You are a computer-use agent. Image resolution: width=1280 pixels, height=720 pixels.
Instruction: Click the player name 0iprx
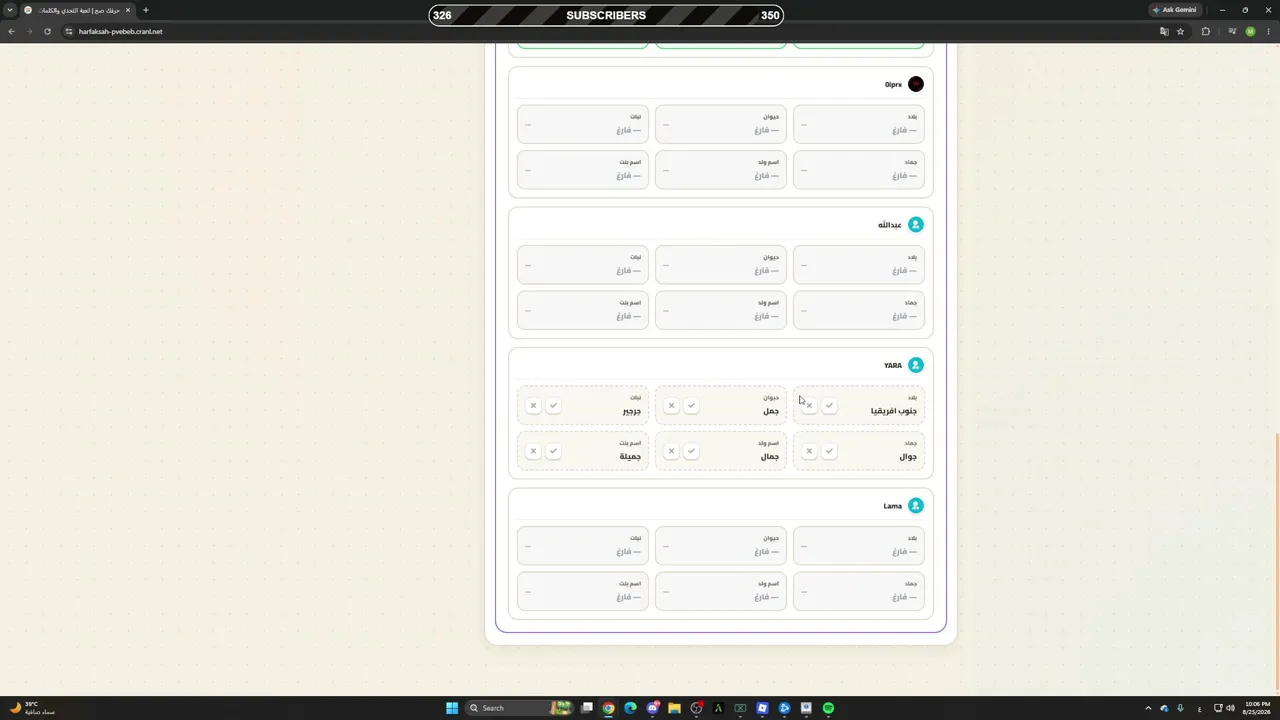[x=893, y=84]
